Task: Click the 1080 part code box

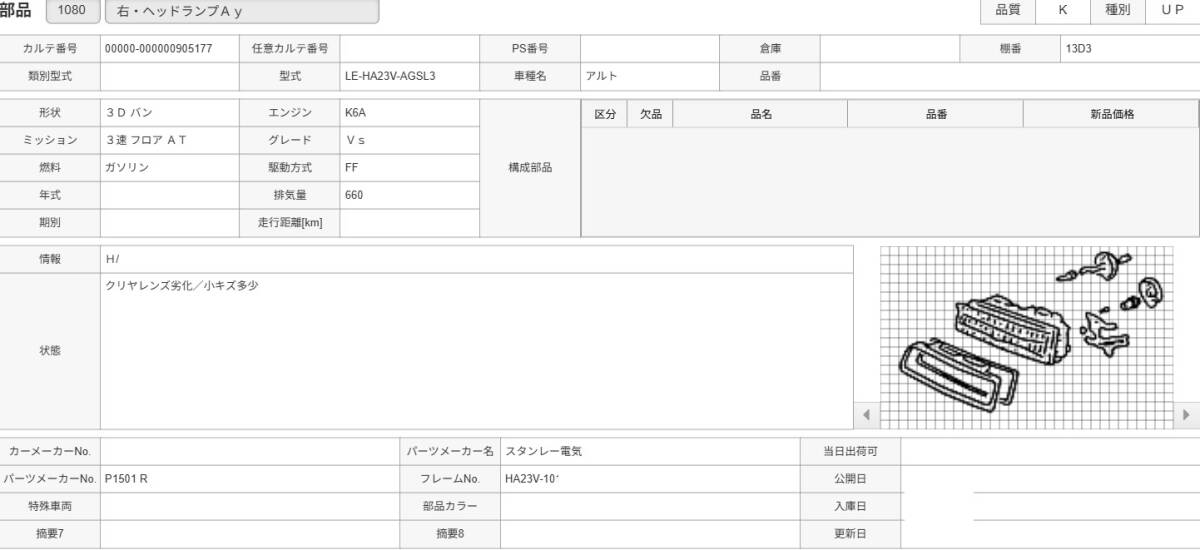Action: (x=73, y=11)
